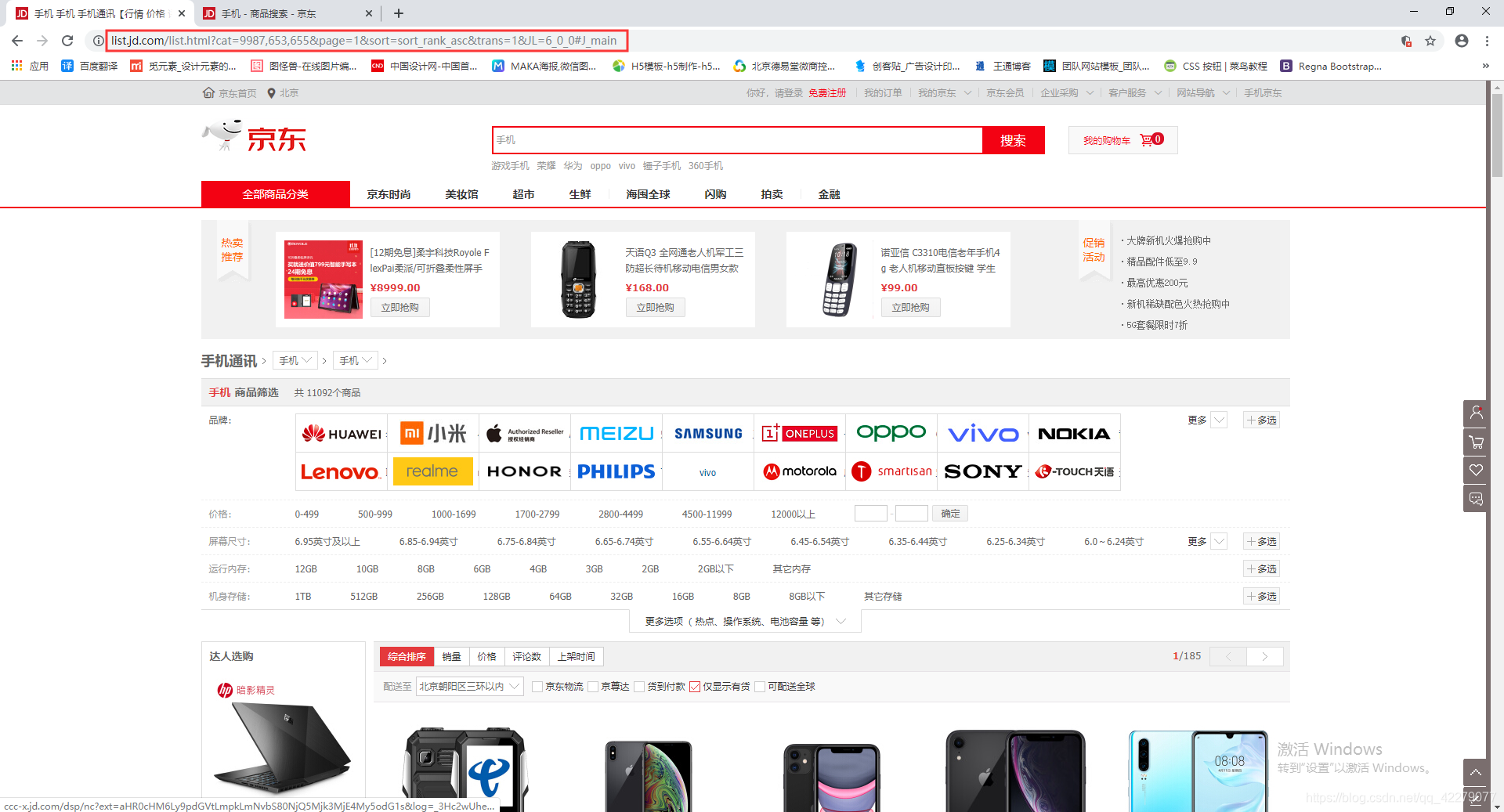Go to 京东时尚 nav item

click(x=389, y=194)
